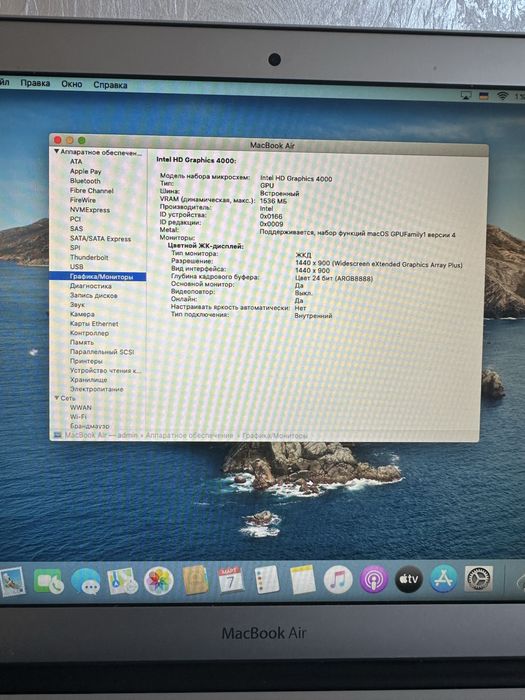Open the Preview app in the Dock
Viewport: 525px width, 700px height.
click(12, 582)
